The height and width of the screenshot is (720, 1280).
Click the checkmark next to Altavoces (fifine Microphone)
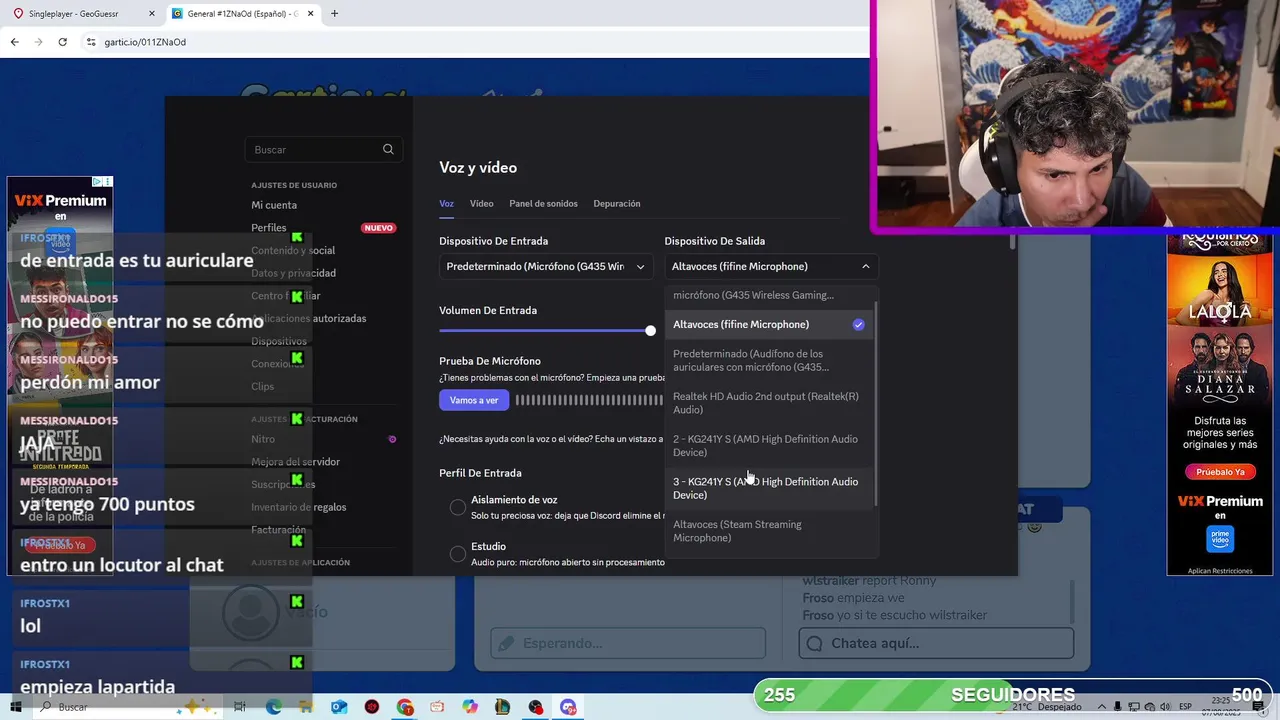858,325
